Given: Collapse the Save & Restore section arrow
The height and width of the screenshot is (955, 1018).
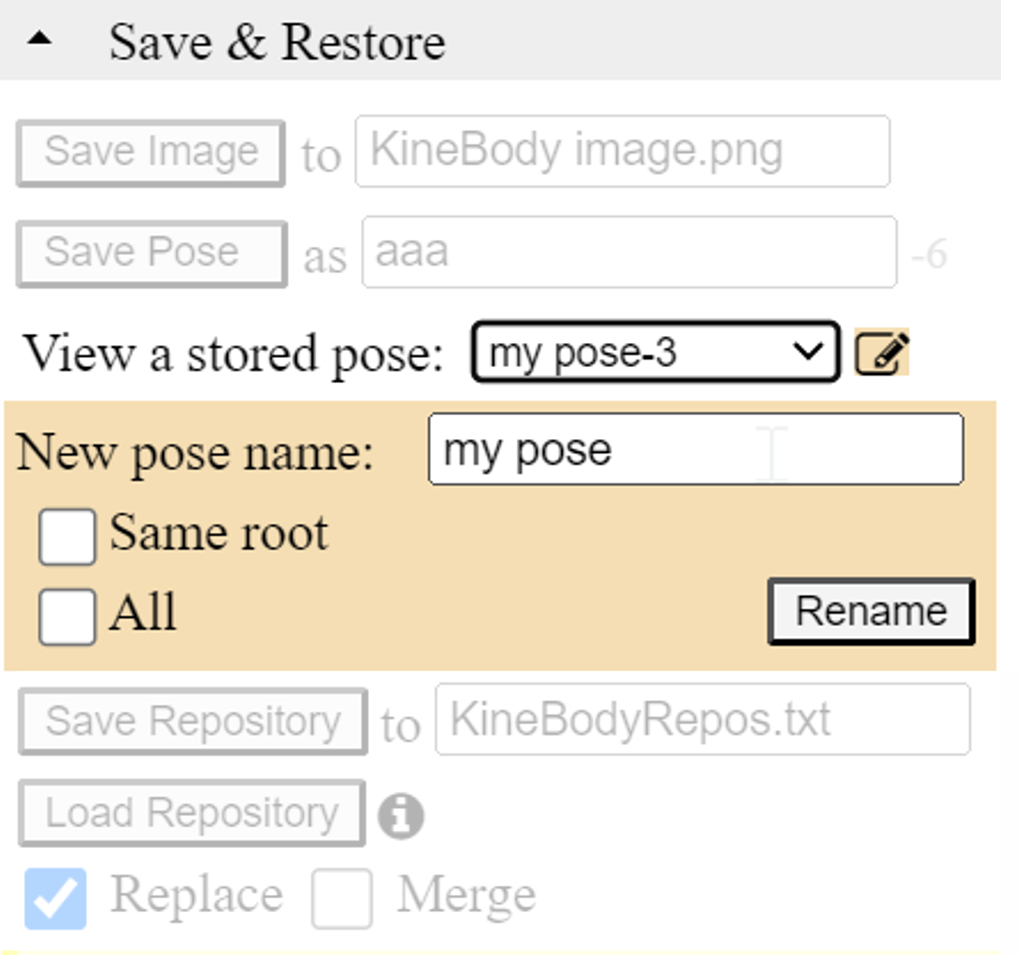Looking at the screenshot, I should click(x=40, y=40).
